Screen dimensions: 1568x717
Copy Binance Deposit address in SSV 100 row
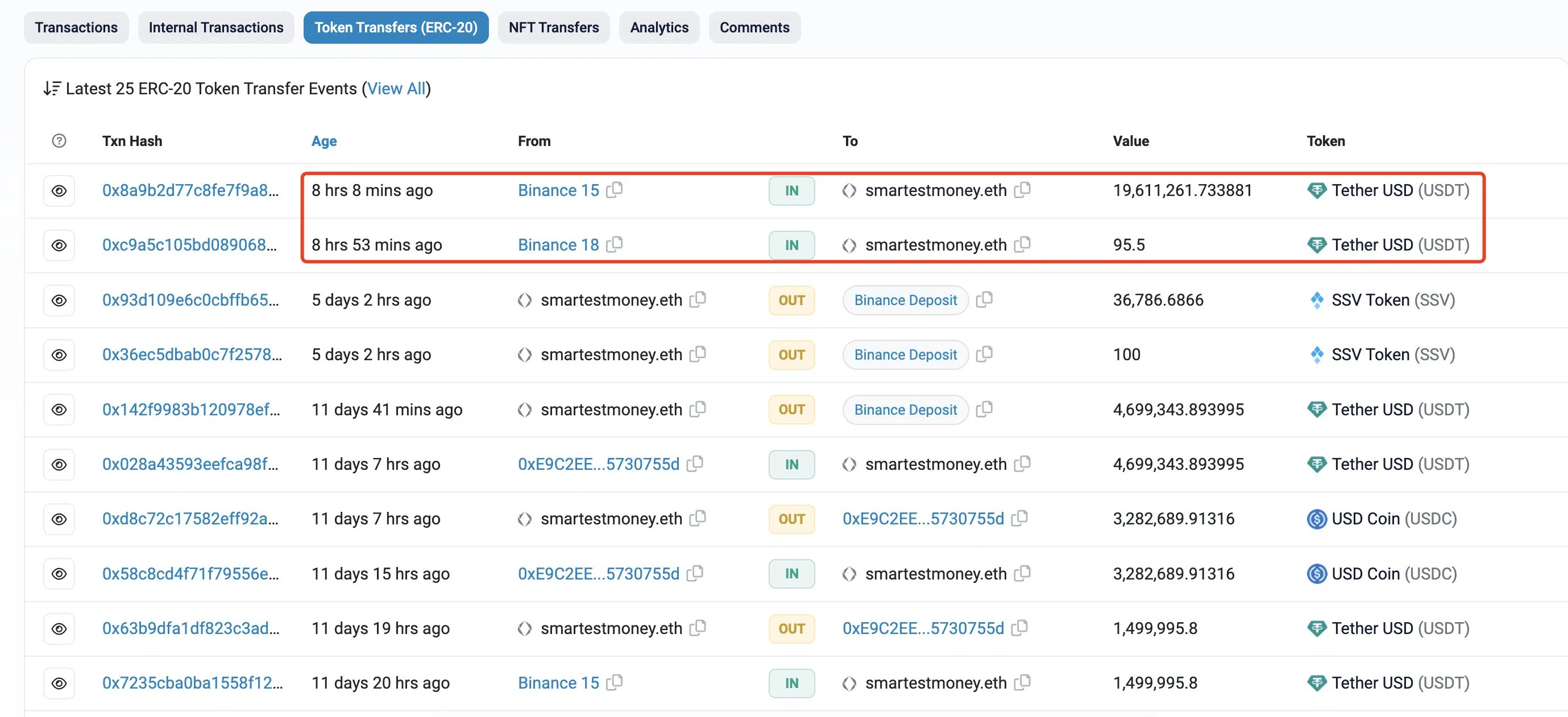[x=984, y=354]
